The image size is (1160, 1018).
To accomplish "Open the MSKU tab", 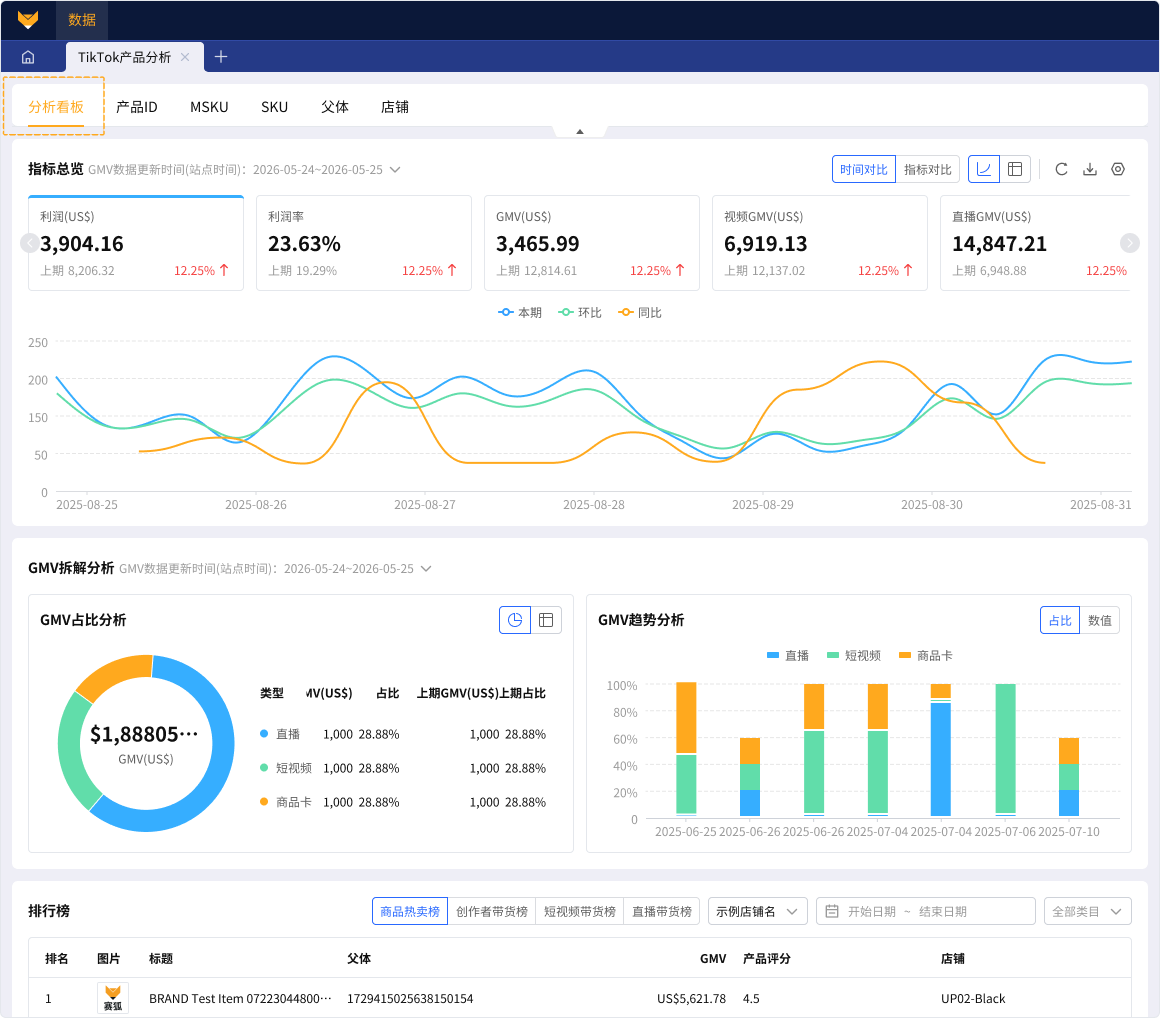I will click(x=209, y=107).
